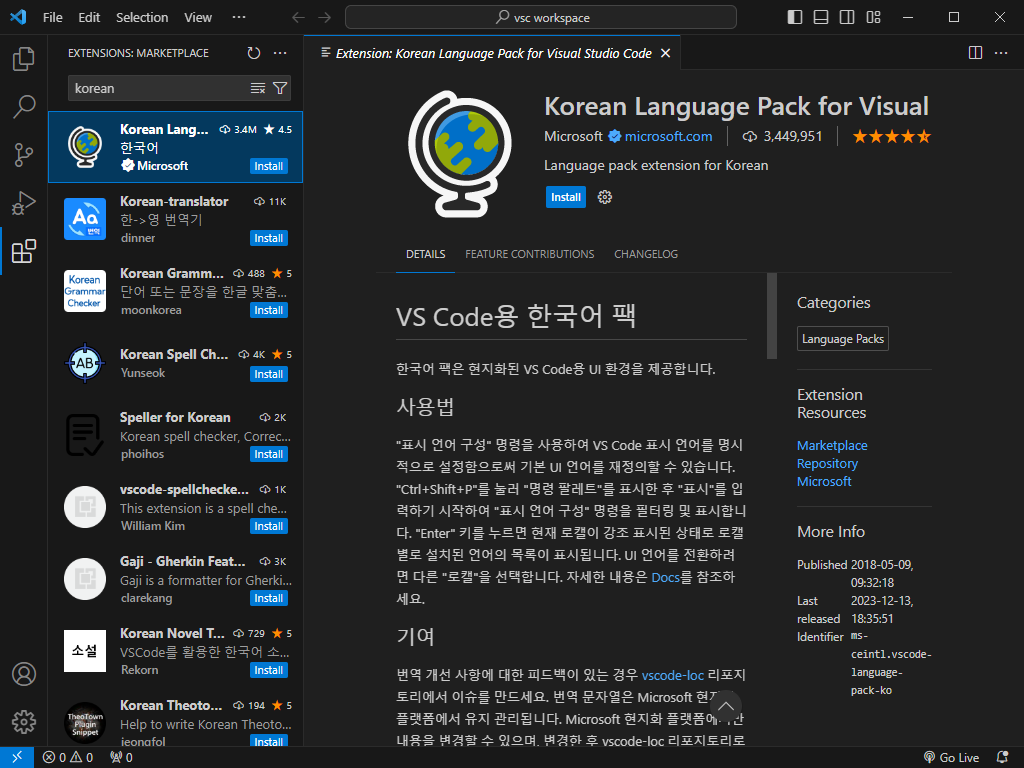Open the Microsoft resource link

(x=824, y=481)
